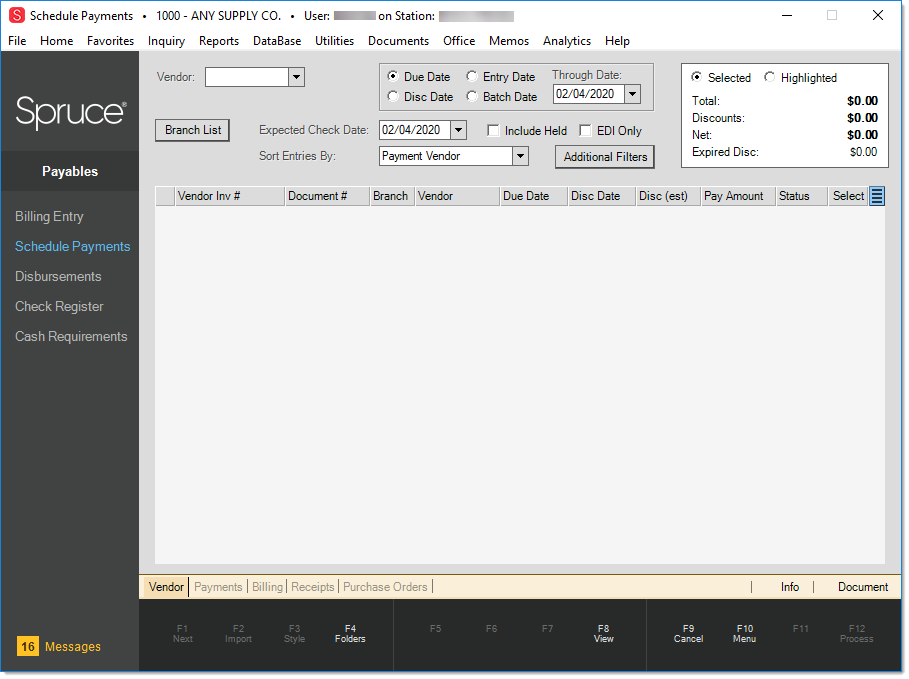Open the DataBase menu
This screenshot has width=909, height=679.
coord(278,41)
